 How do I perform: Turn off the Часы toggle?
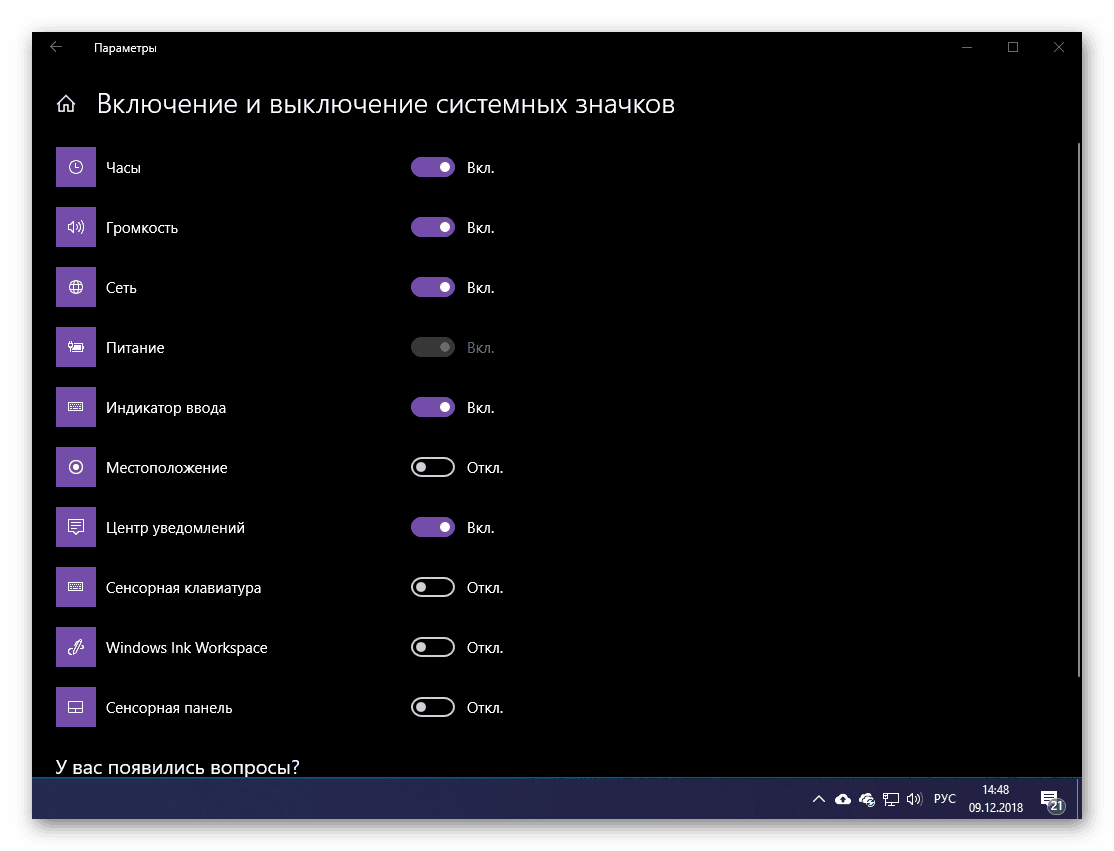click(433, 167)
